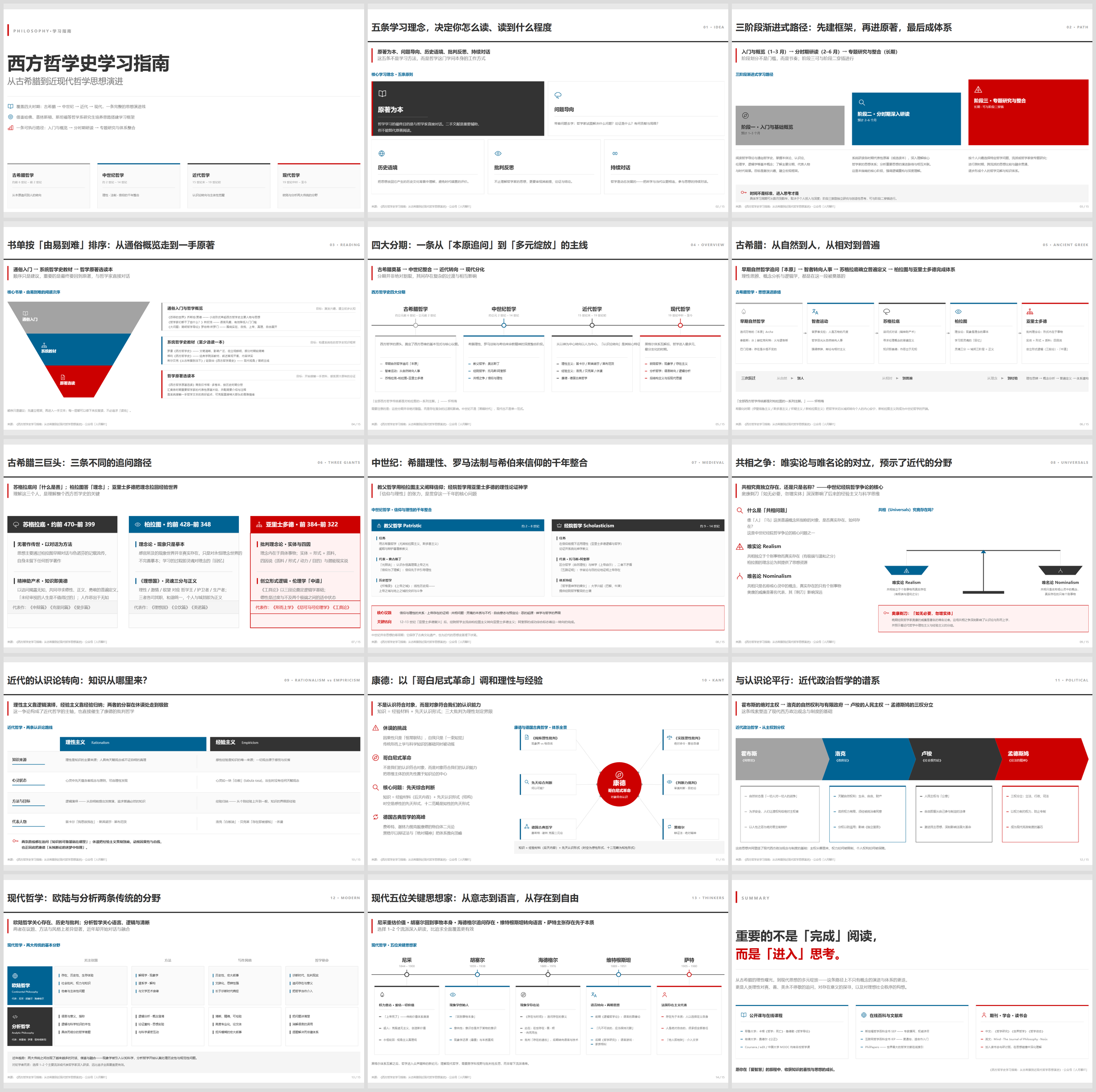1096x1092 pixels.
Task: Select the red timeline marker under 现代哲学
Action: point(680,325)
